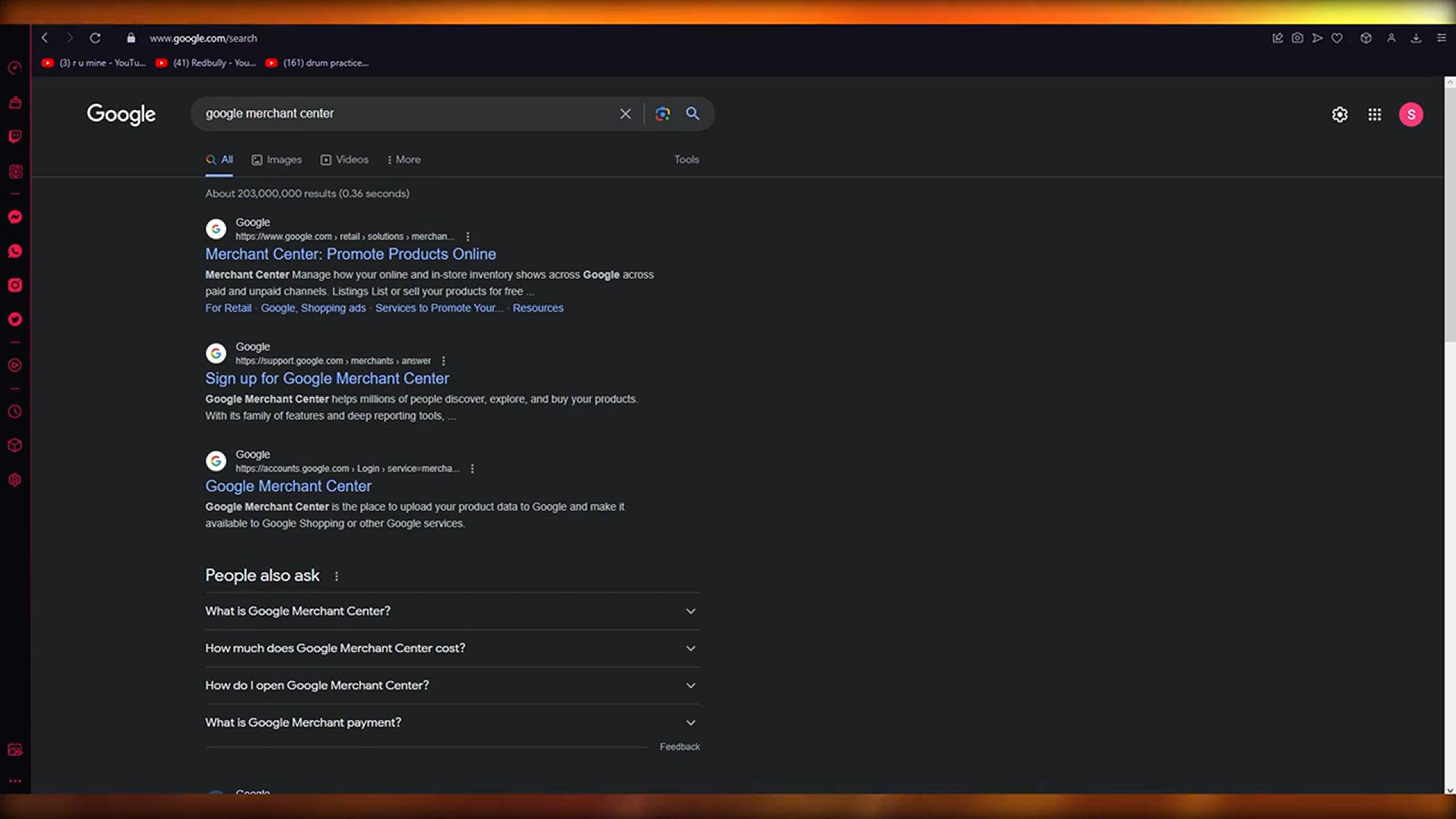Open the search Tools menu

coord(687,160)
